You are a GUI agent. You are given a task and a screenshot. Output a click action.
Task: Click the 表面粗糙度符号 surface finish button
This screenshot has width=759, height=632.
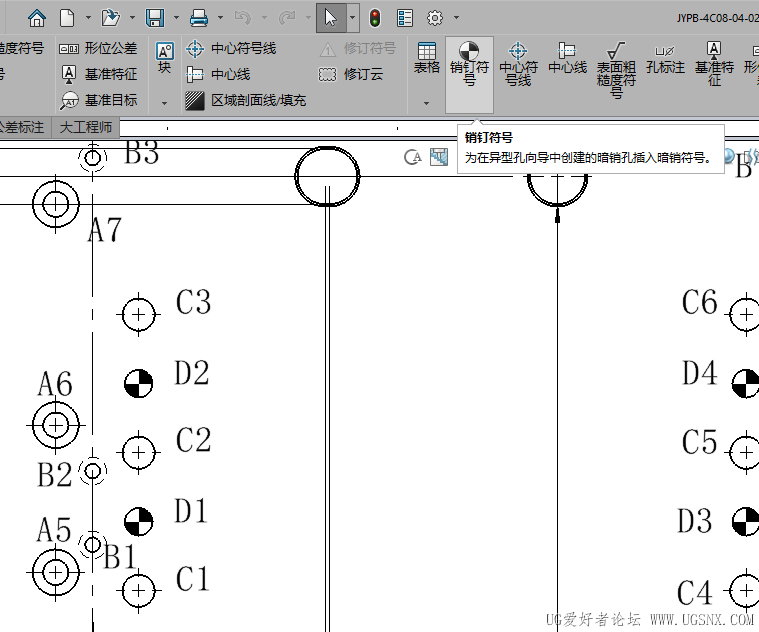coord(616,70)
